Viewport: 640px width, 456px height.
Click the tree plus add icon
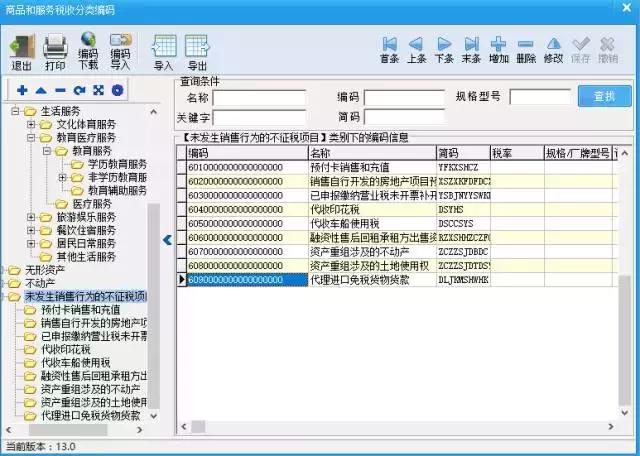tap(22, 90)
